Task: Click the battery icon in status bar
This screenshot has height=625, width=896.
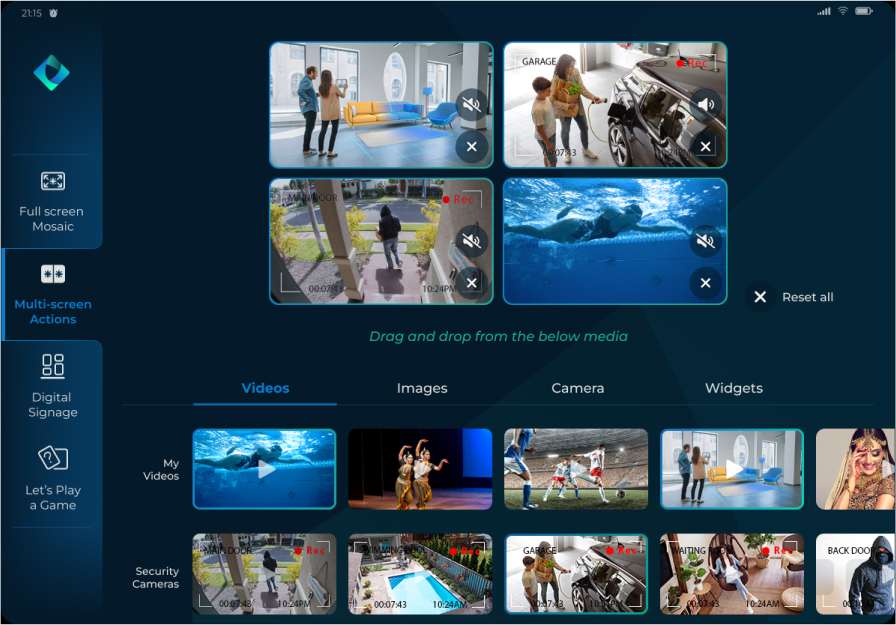Action: point(864,11)
